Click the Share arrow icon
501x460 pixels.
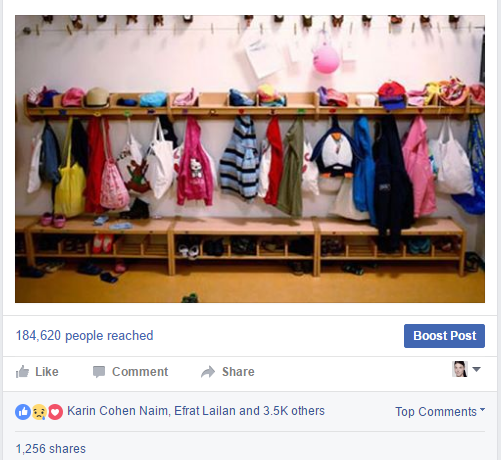[208, 372]
